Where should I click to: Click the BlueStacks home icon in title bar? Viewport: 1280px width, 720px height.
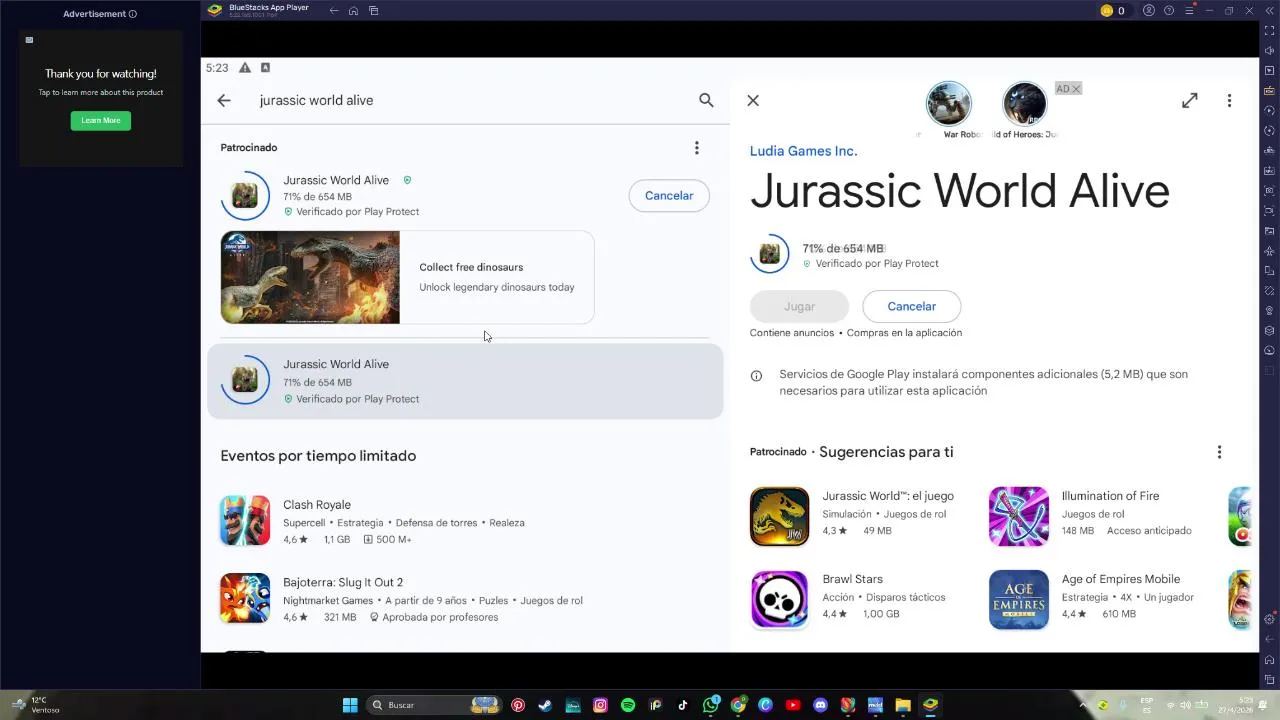click(353, 11)
